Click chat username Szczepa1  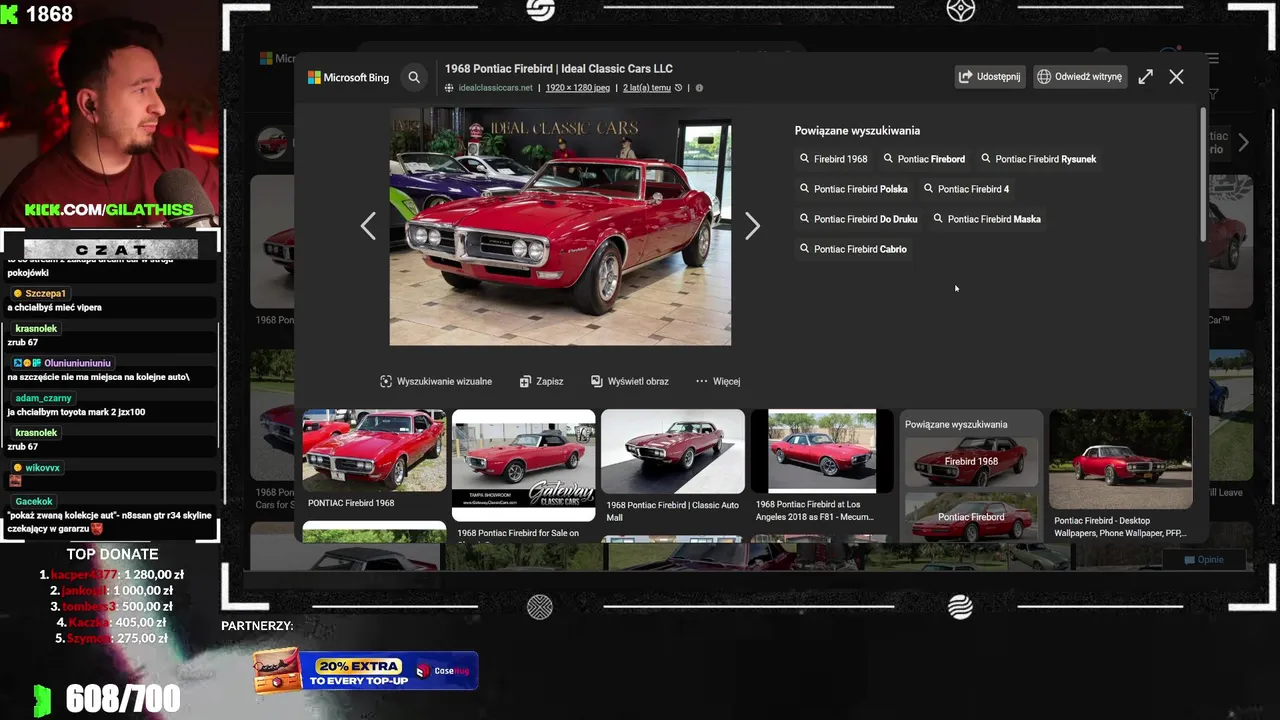coord(45,293)
